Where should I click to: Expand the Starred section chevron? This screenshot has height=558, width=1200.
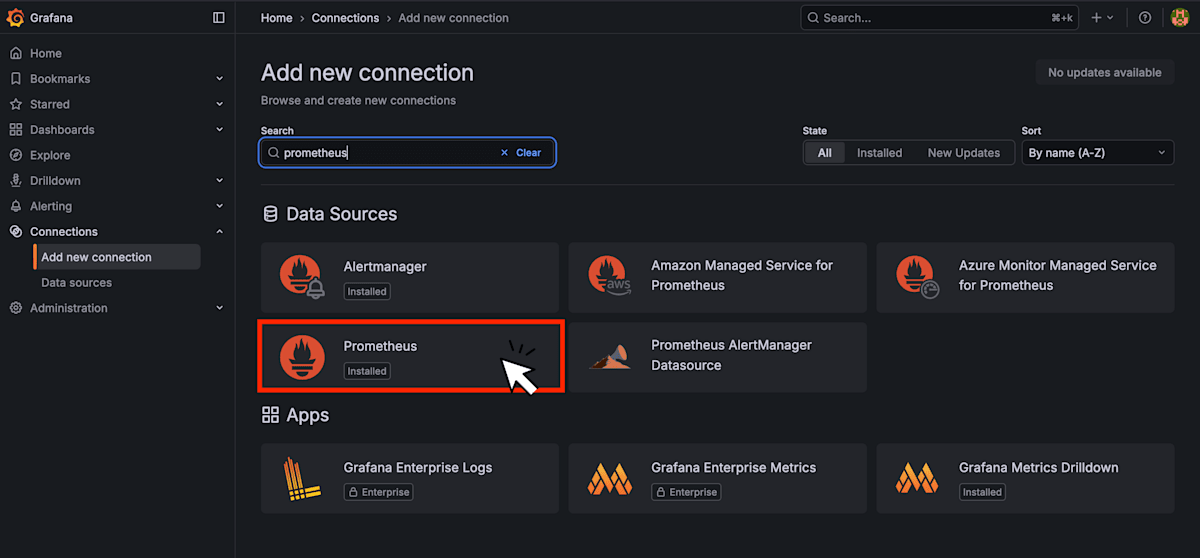(220, 104)
